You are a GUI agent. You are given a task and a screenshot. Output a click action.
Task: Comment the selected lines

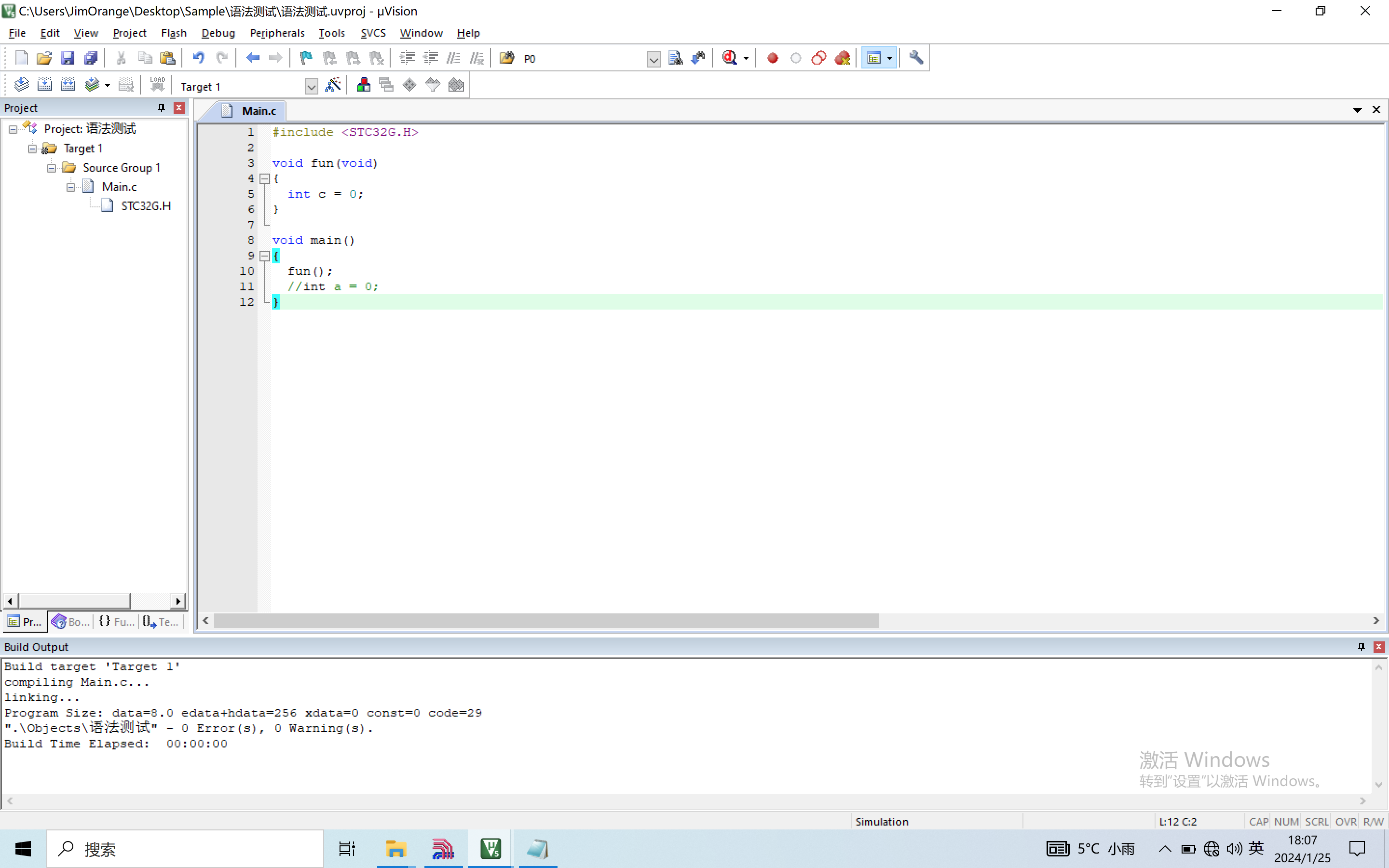coord(453,58)
